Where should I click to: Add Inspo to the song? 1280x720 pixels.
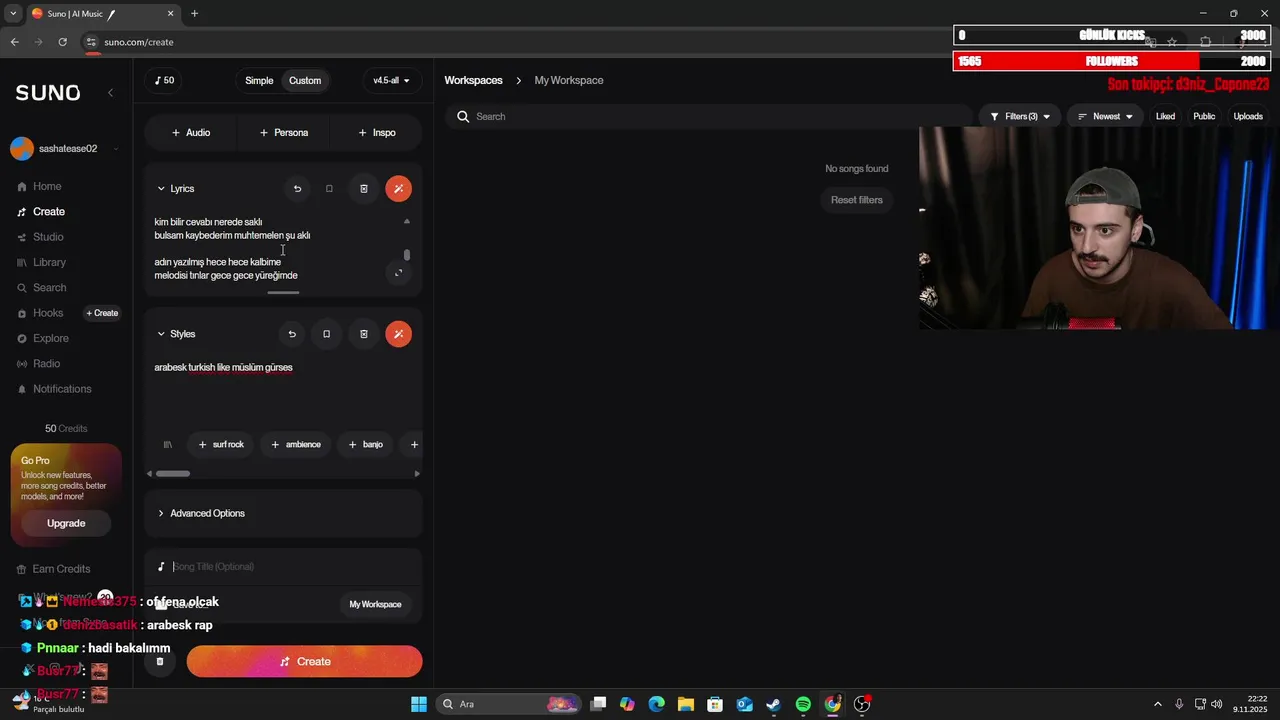click(377, 132)
